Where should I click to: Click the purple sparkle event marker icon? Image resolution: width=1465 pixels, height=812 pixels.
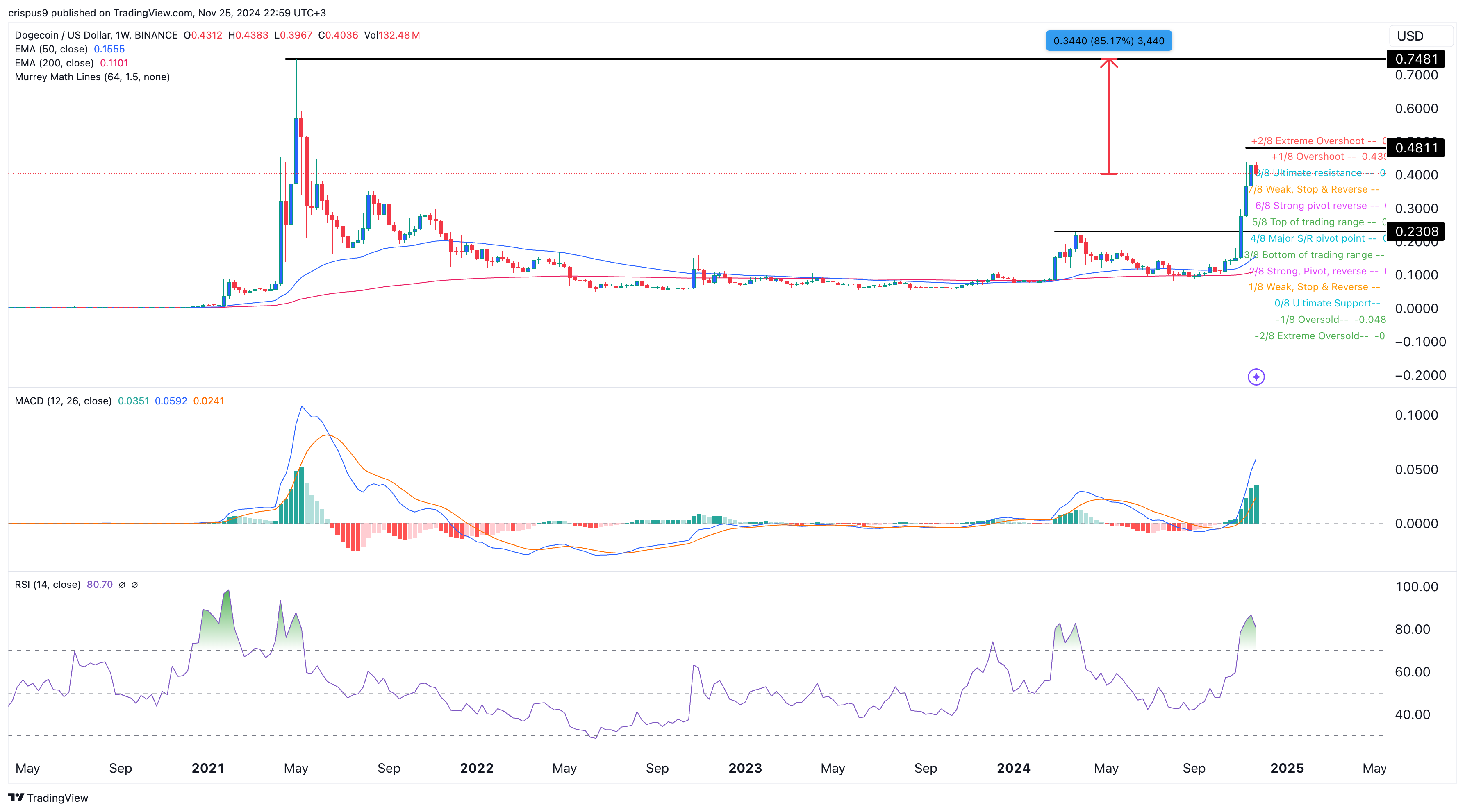[x=1256, y=377]
